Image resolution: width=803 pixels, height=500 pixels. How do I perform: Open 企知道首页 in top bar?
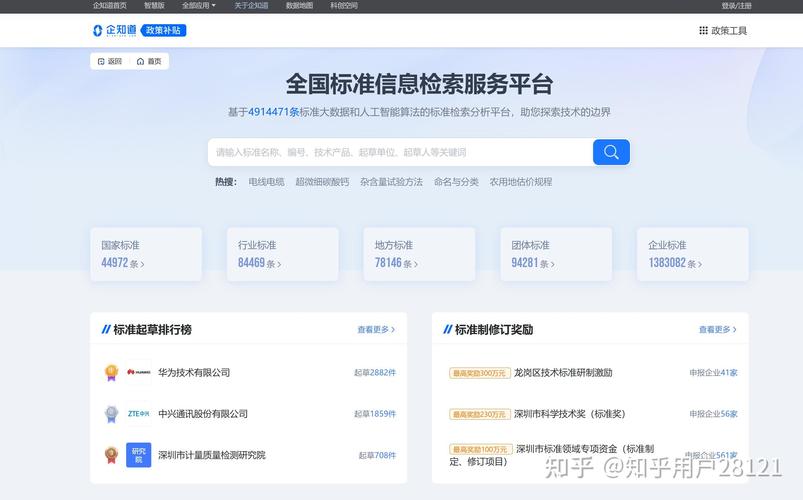(110, 6)
